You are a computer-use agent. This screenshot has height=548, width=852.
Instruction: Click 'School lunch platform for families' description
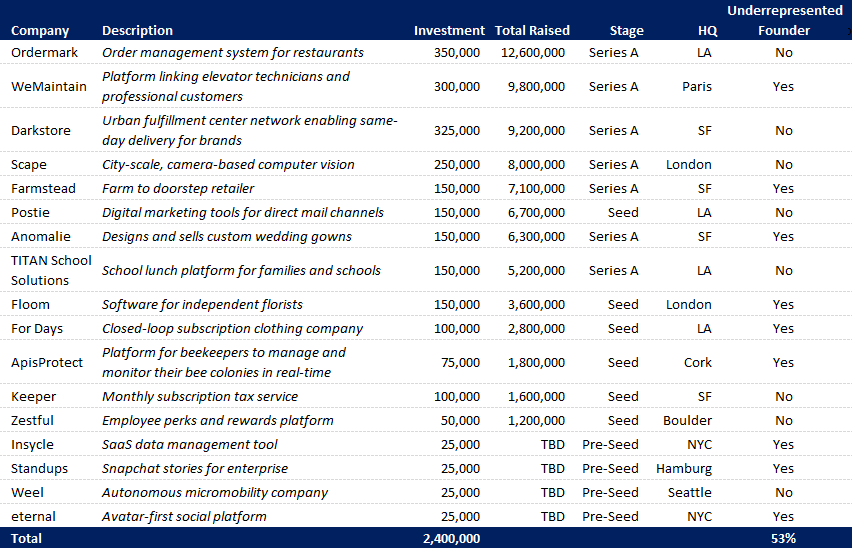click(241, 270)
